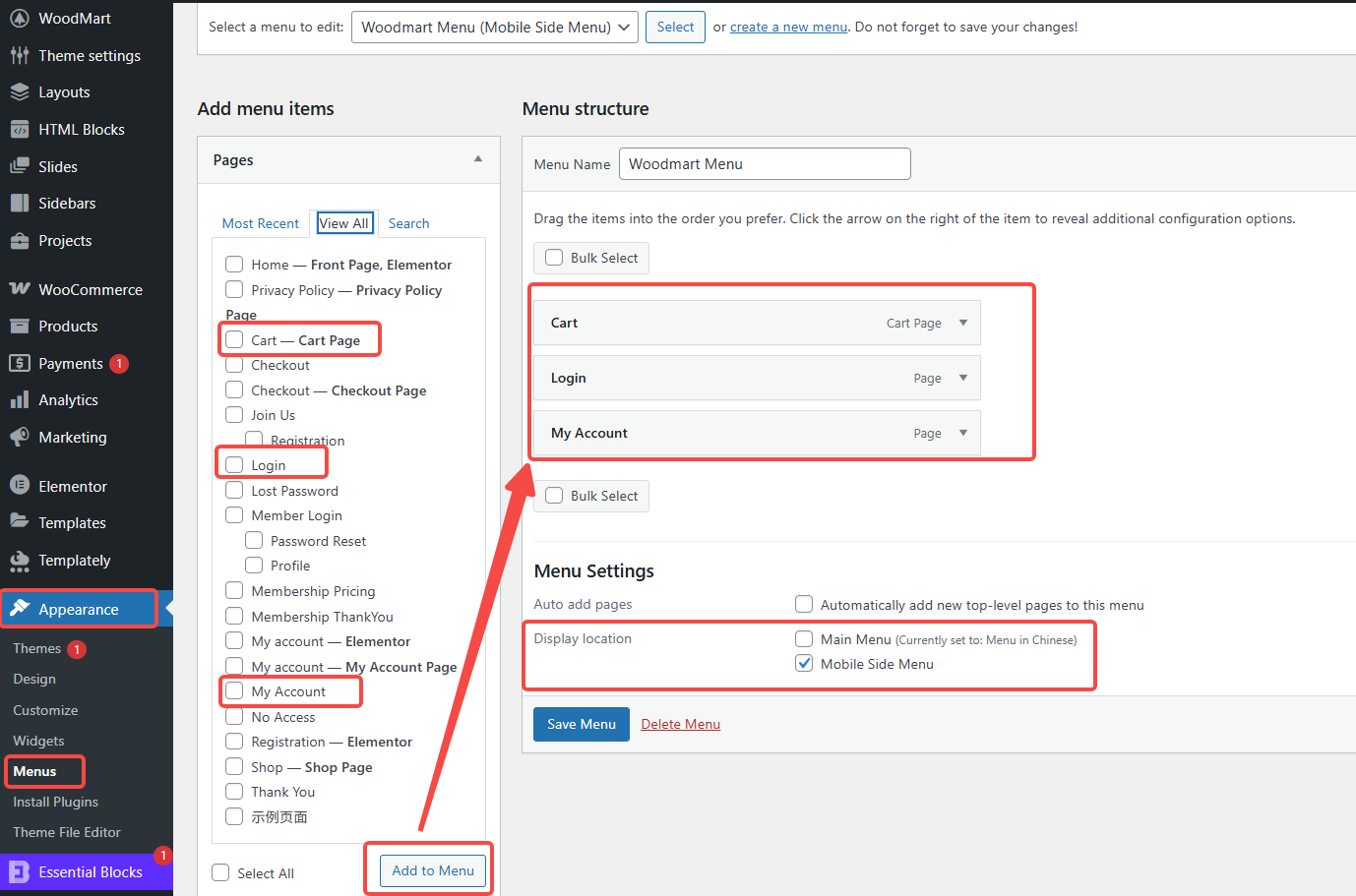Click the Delete Menu link
This screenshot has height=896, width=1356.
pos(680,724)
